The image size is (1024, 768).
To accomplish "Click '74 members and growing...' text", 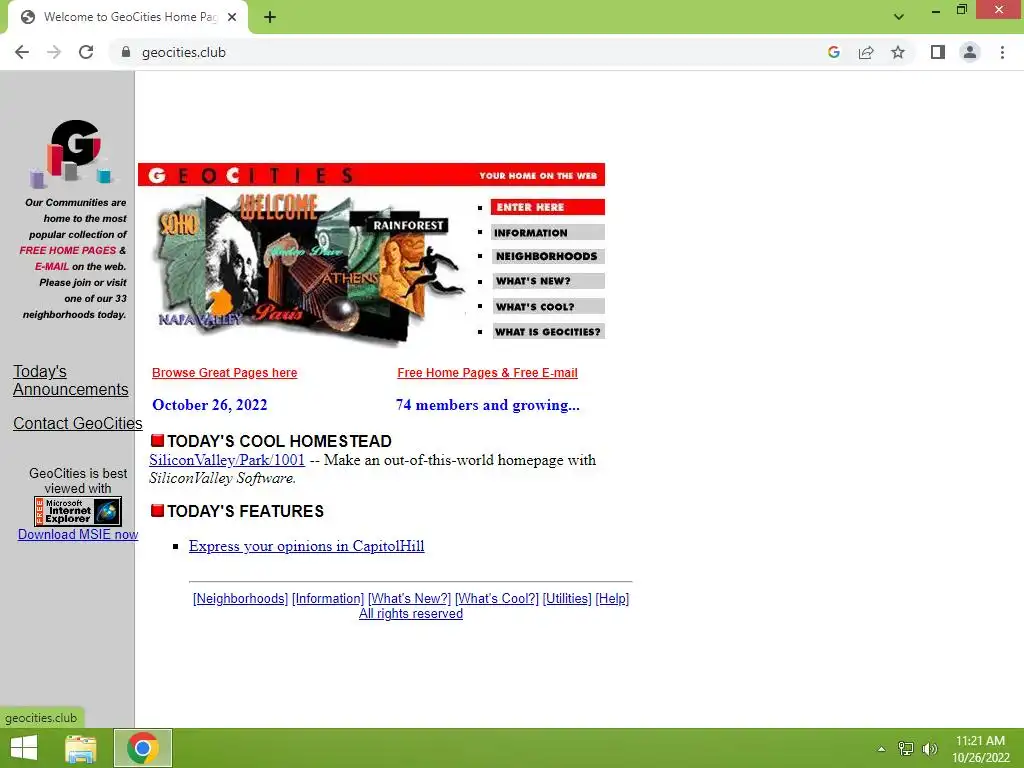I will pos(487,405).
